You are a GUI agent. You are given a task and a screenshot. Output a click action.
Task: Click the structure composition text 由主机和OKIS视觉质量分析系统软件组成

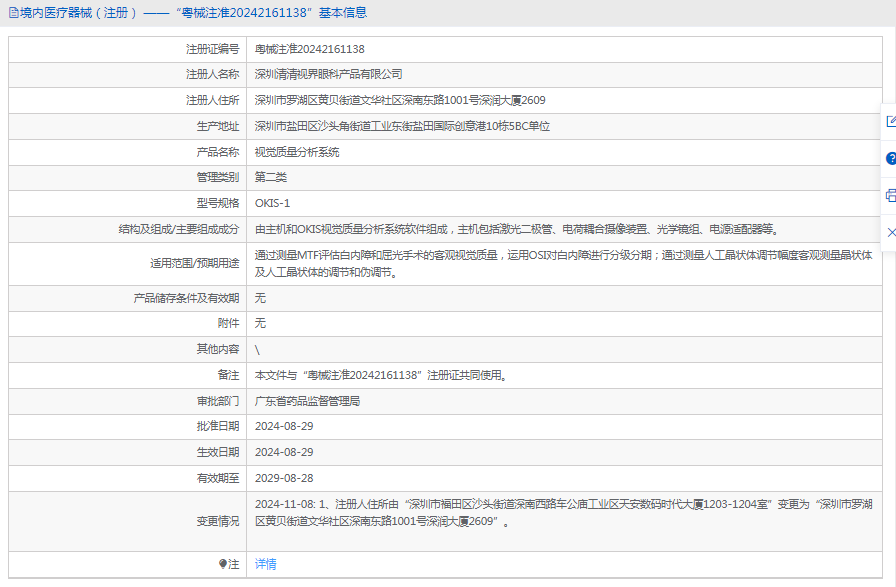click(351, 229)
